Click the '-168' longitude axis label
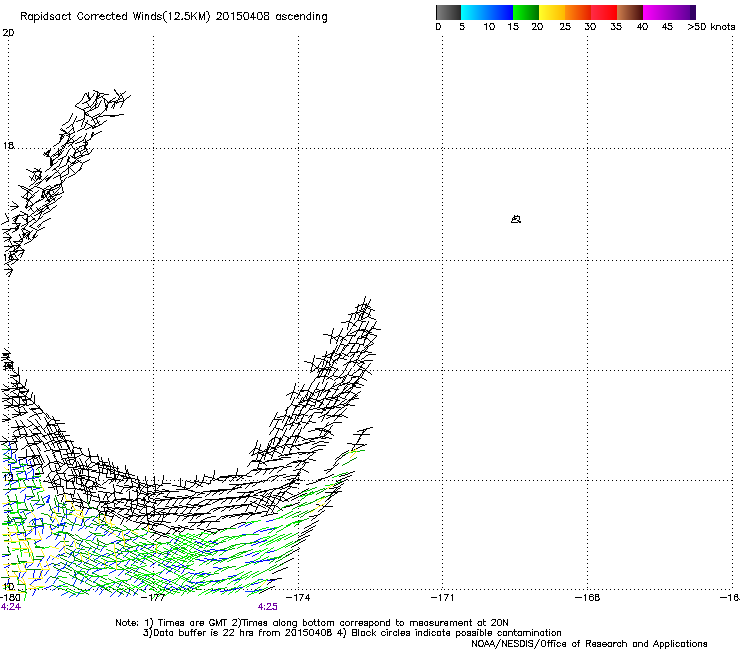 point(588,598)
